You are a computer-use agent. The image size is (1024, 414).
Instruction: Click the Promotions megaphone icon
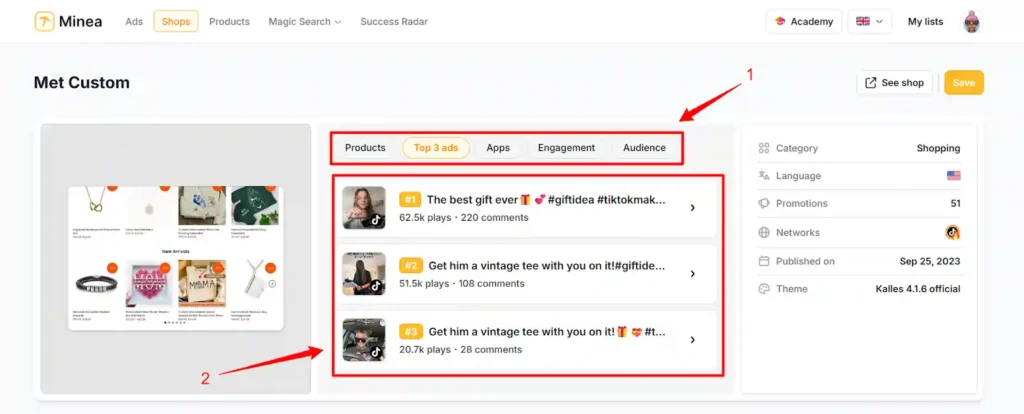click(x=764, y=203)
